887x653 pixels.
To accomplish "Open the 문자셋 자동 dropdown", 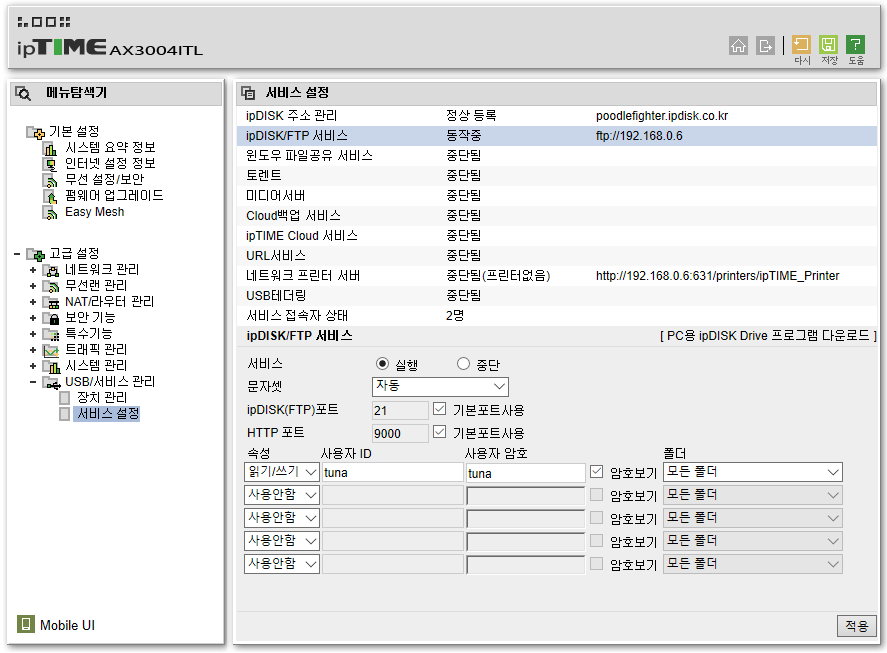I will pos(440,386).
